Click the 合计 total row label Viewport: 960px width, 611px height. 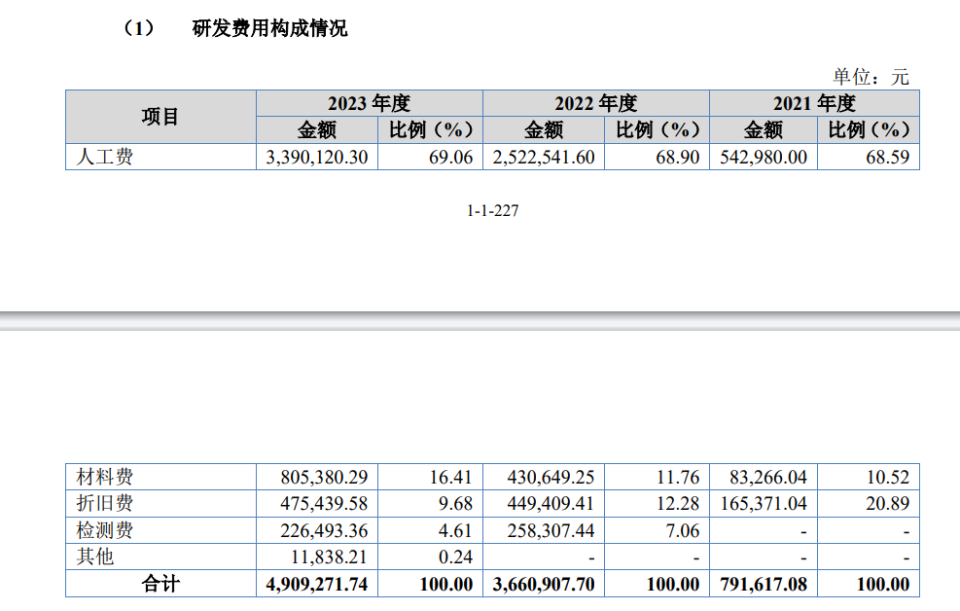click(160, 583)
